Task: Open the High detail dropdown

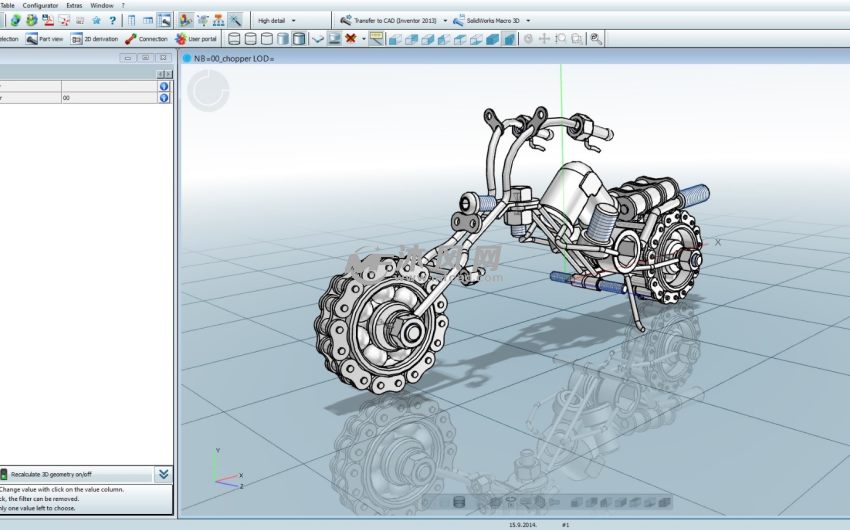Action: click(x=276, y=20)
